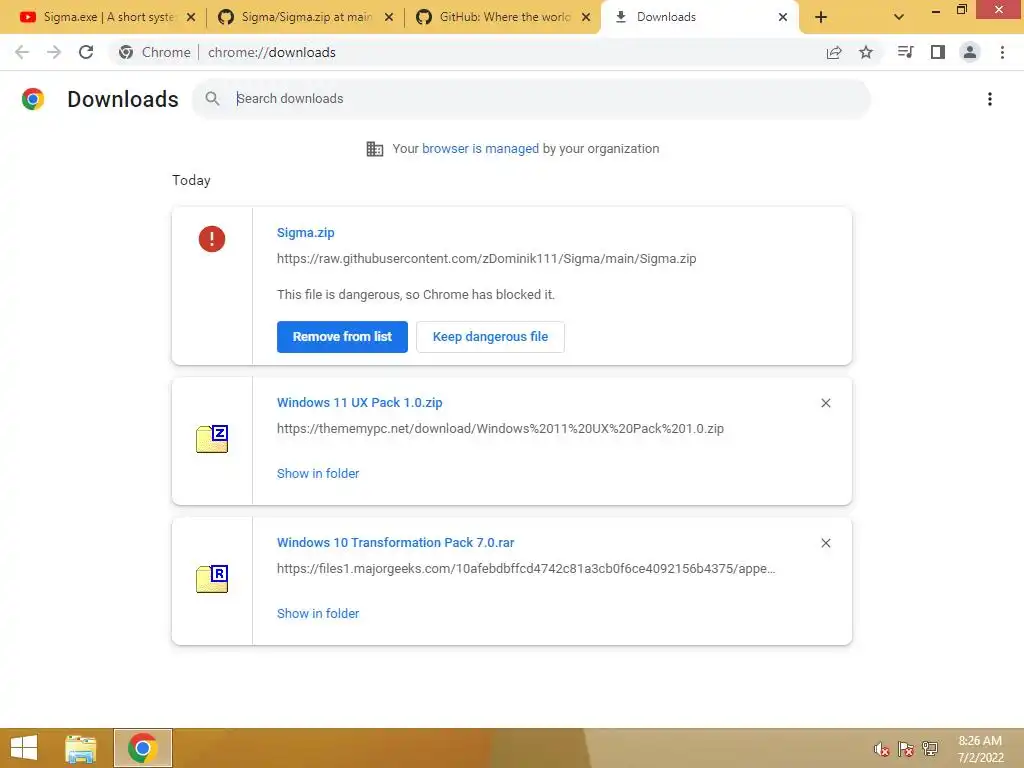Open Chrome's three-dot menu in toolbar
1024x768 pixels.
coord(1002,52)
